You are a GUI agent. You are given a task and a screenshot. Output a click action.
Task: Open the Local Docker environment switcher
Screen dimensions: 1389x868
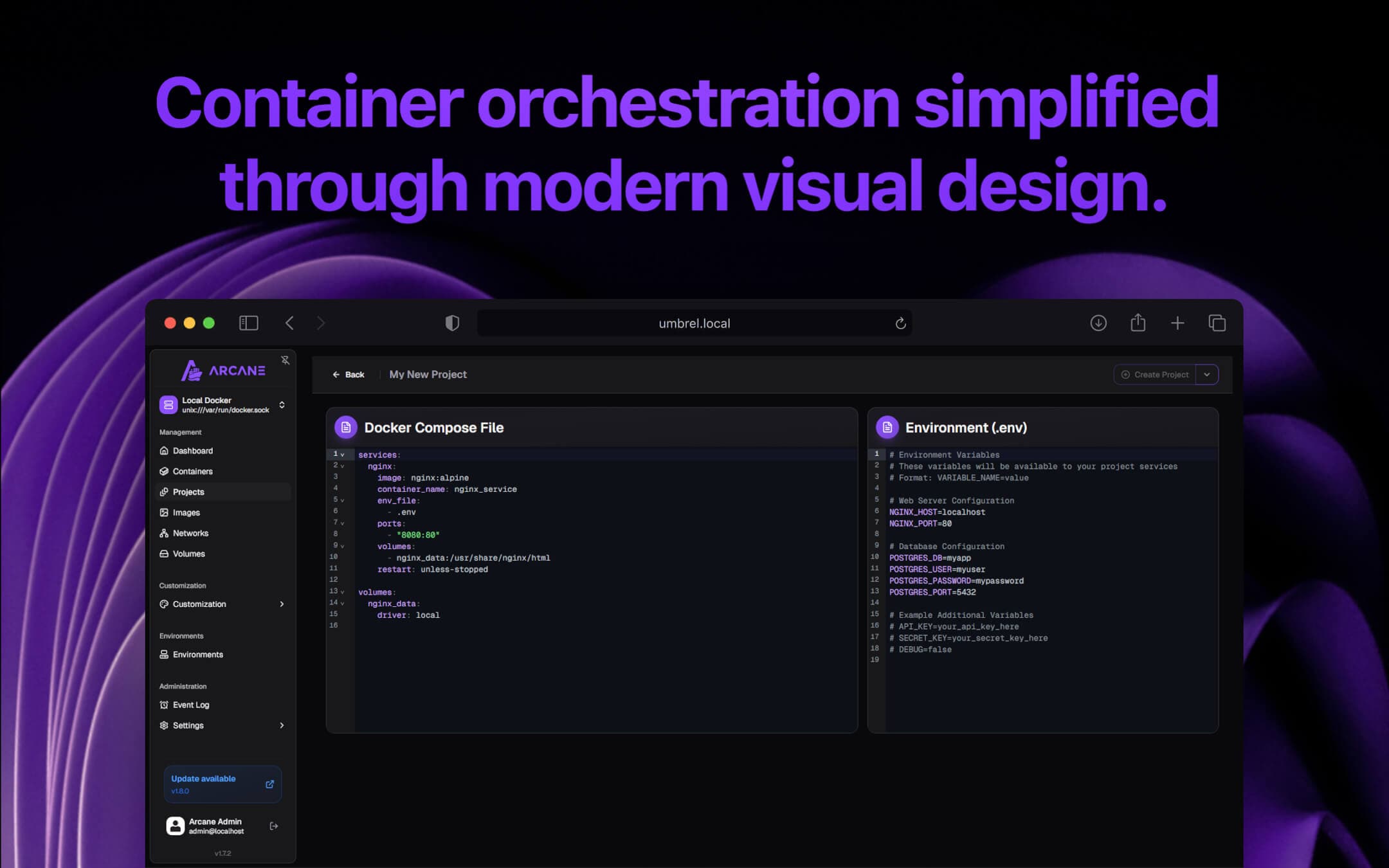[282, 404]
